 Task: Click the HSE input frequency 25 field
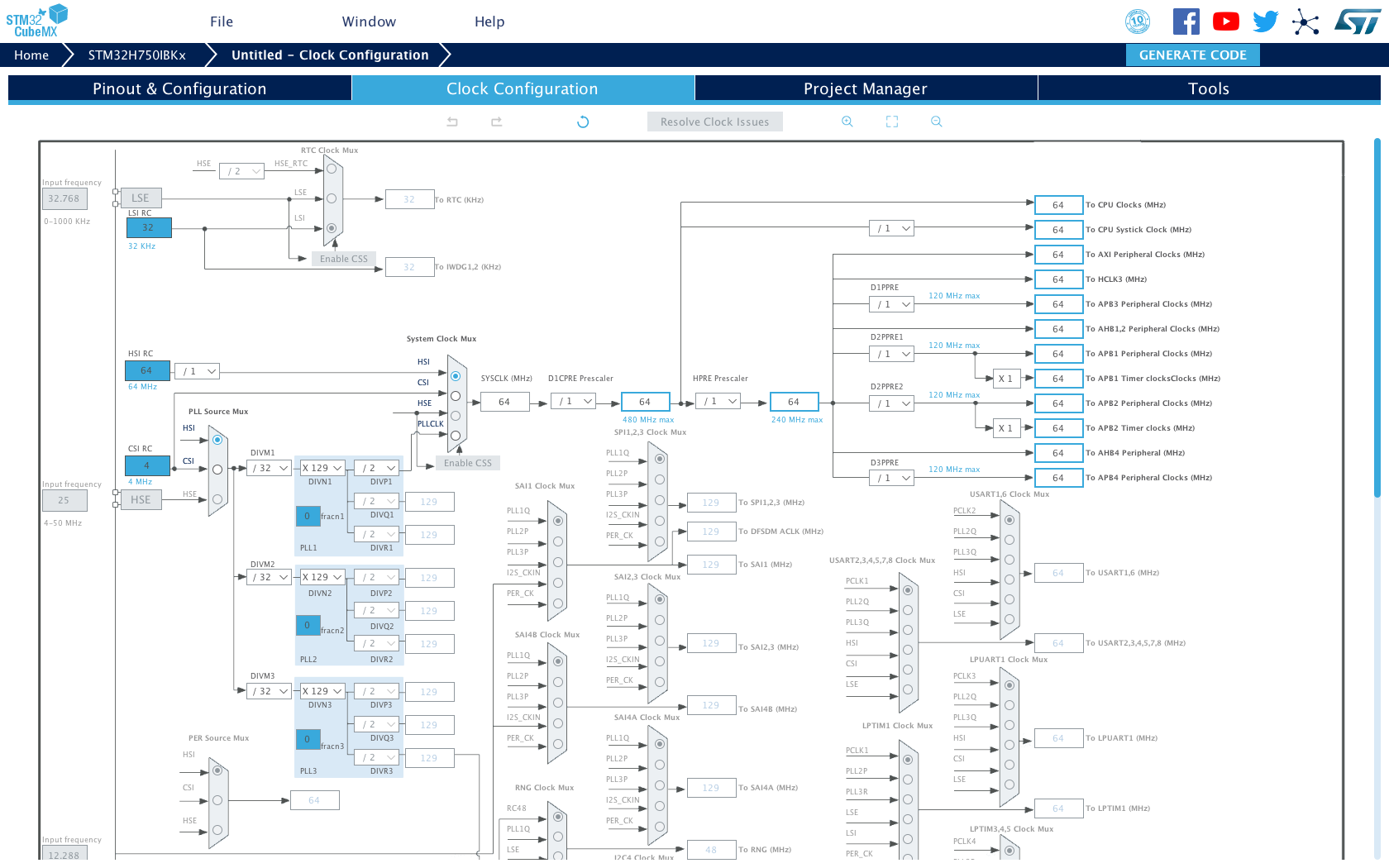pos(64,500)
